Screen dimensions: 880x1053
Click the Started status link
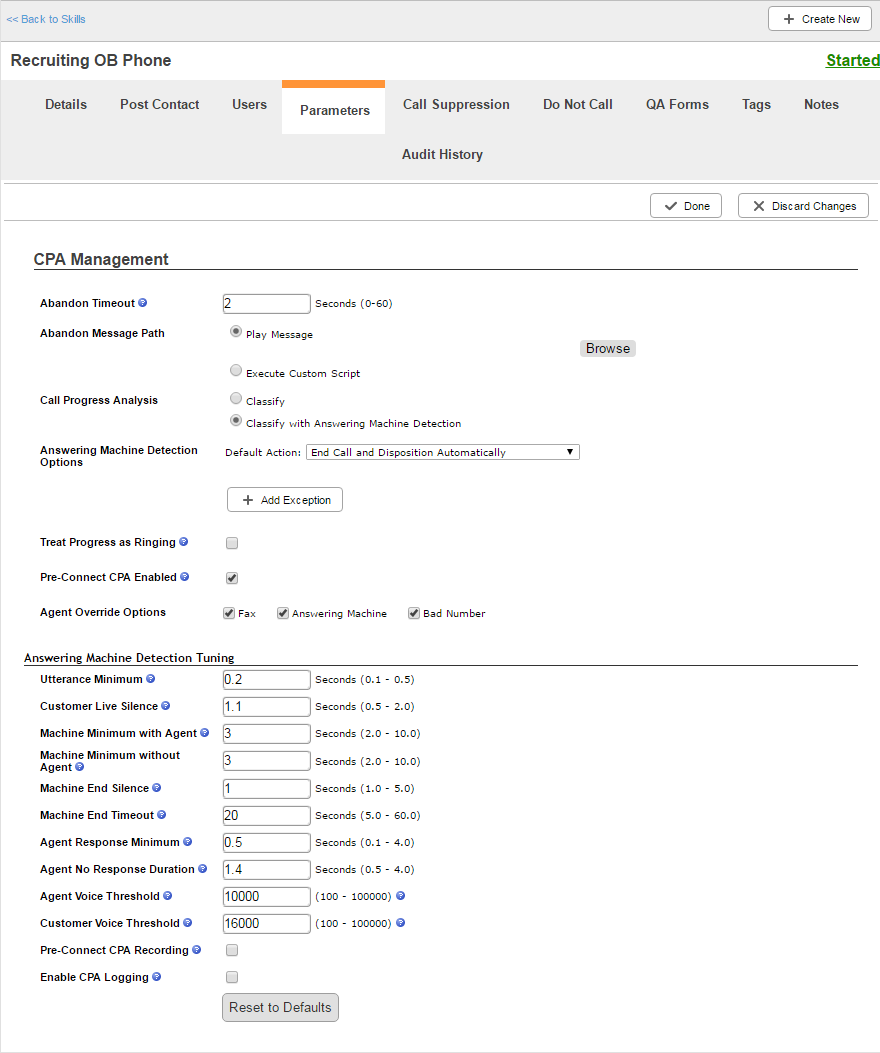click(852, 60)
